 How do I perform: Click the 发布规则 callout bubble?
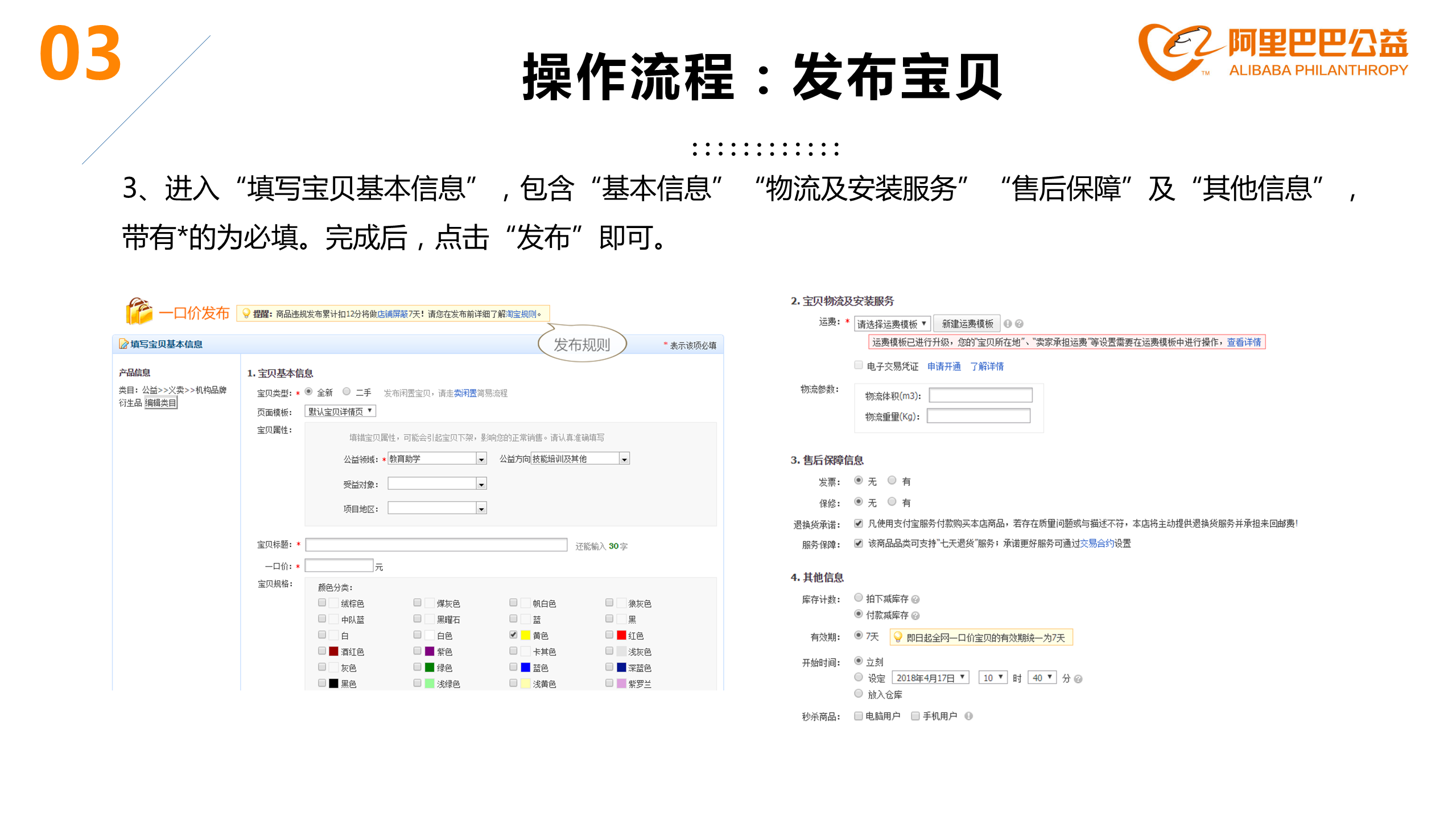point(582,344)
